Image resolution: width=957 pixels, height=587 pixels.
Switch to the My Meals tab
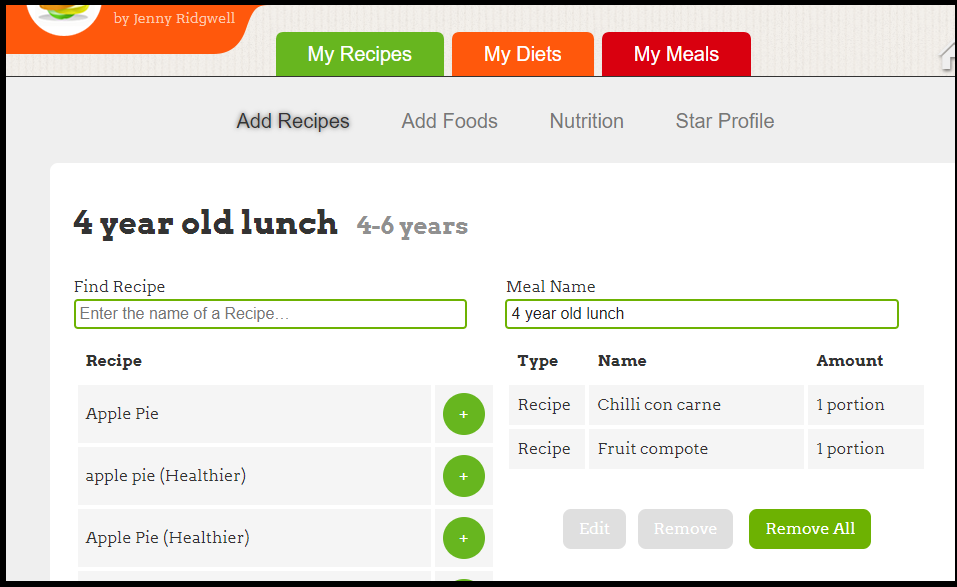[675, 53]
